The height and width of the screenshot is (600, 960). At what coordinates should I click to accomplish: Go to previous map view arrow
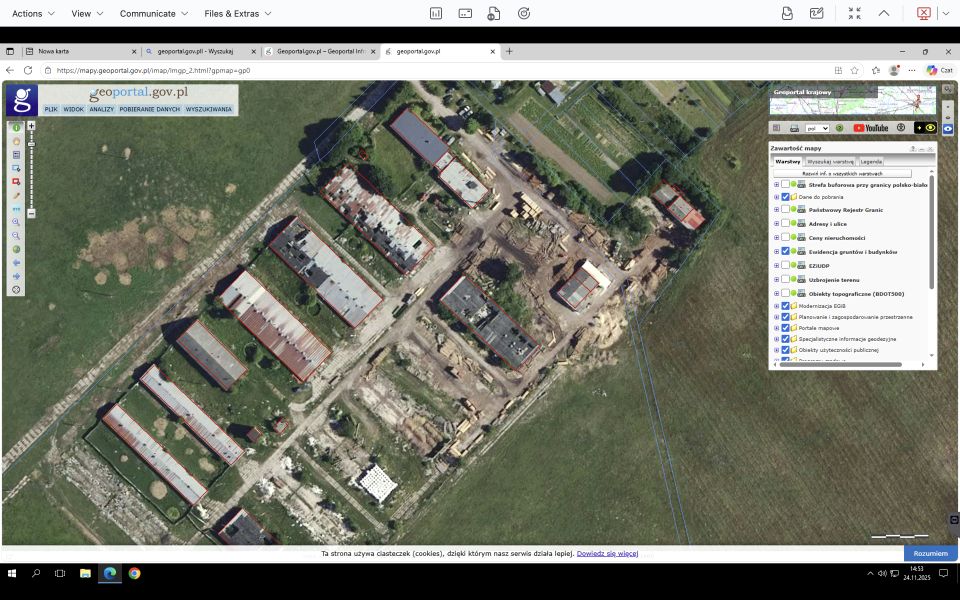16,263
